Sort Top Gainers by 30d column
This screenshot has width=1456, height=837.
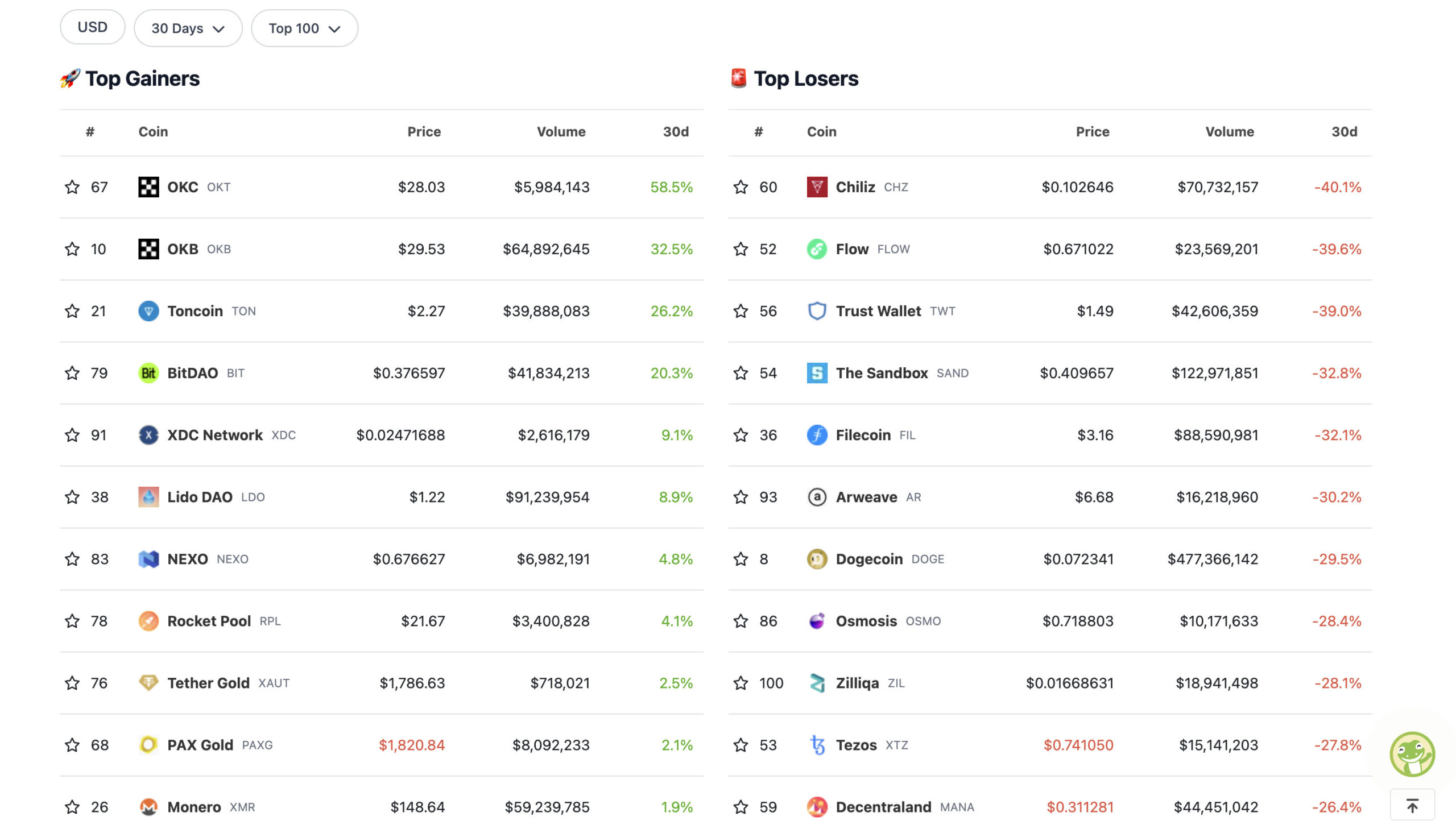pos(676,132)
